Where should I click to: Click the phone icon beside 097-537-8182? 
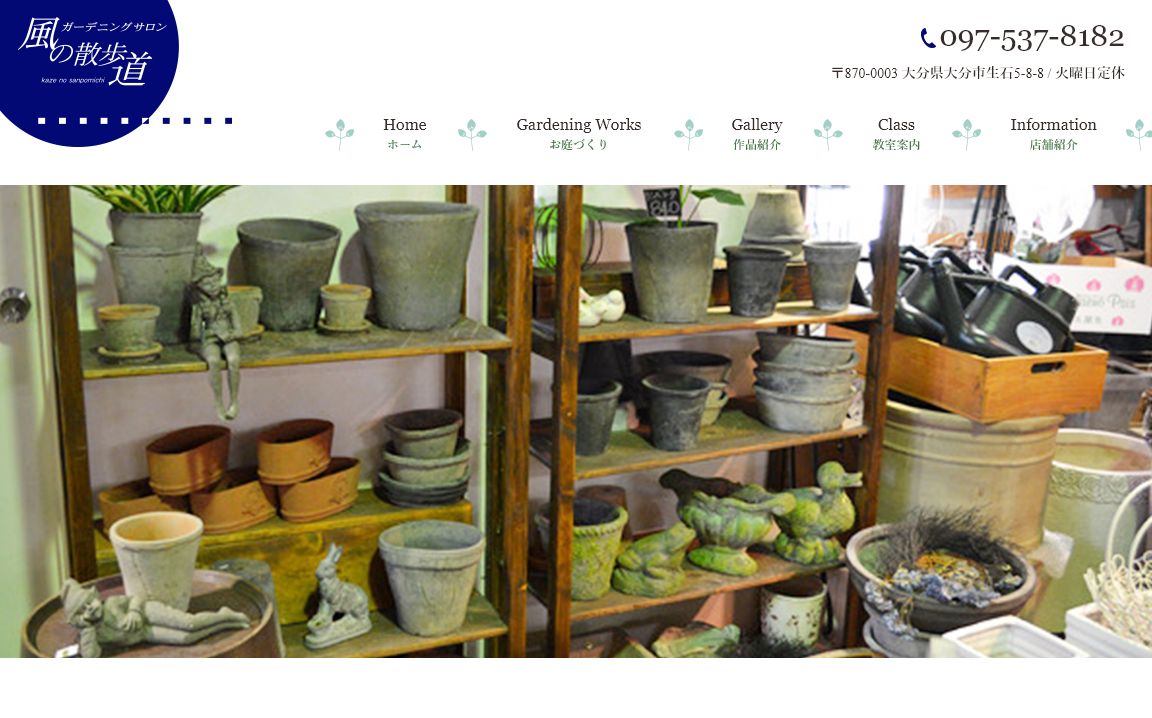928,38
